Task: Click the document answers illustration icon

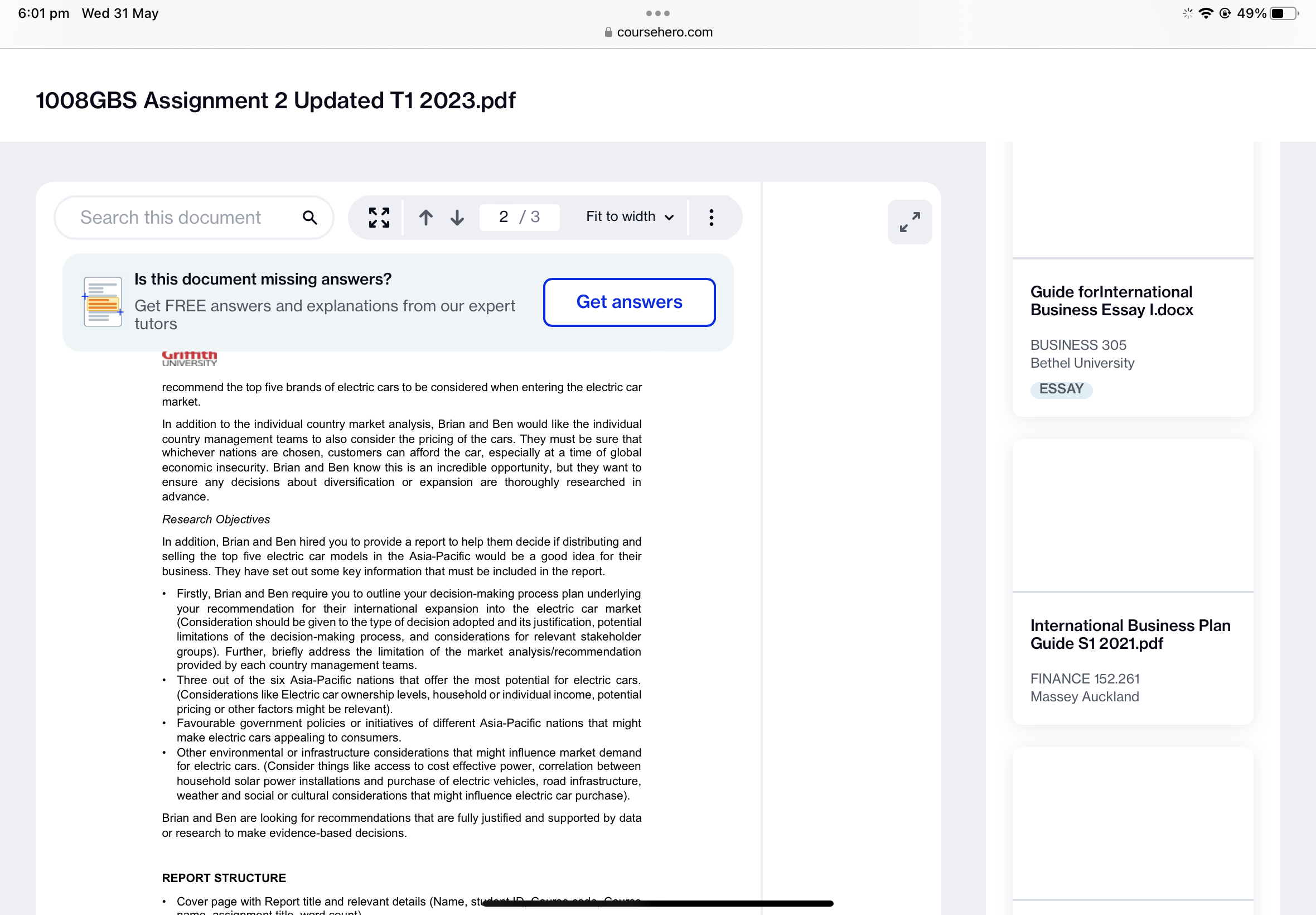Action: click(103, 302)
